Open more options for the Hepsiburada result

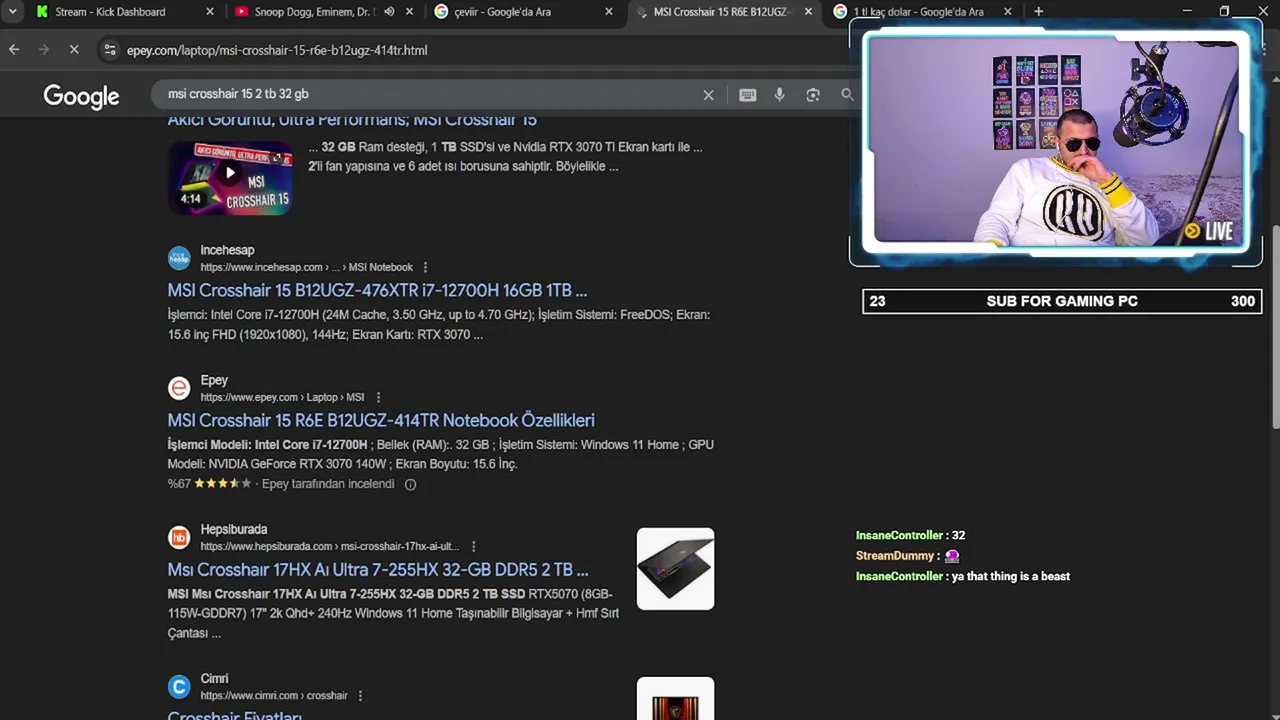click(x=473, y=546)
